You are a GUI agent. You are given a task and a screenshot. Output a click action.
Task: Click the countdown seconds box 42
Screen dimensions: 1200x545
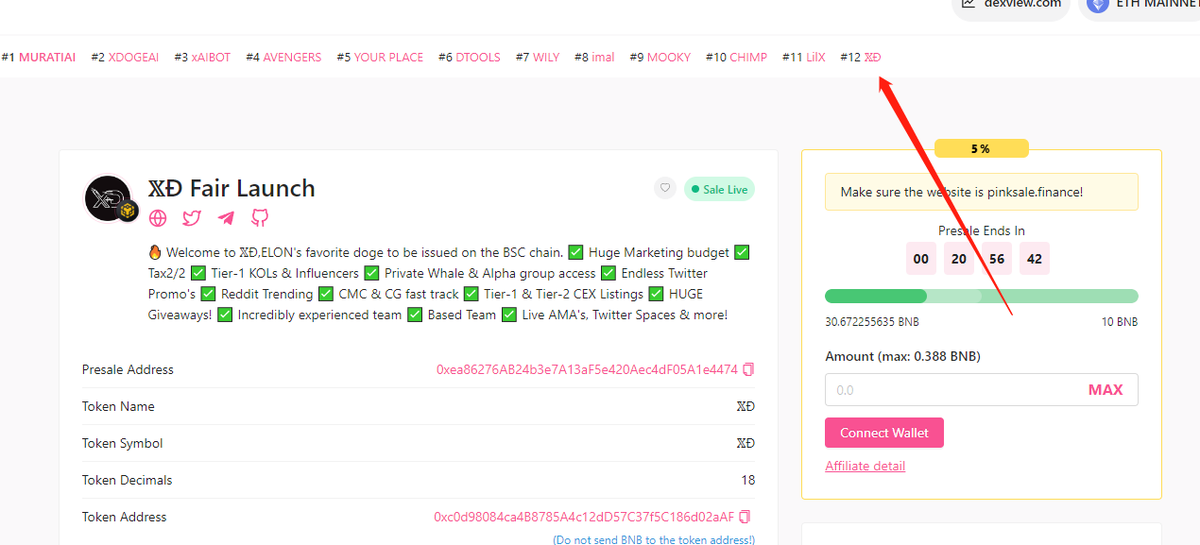click(1035, 259)
